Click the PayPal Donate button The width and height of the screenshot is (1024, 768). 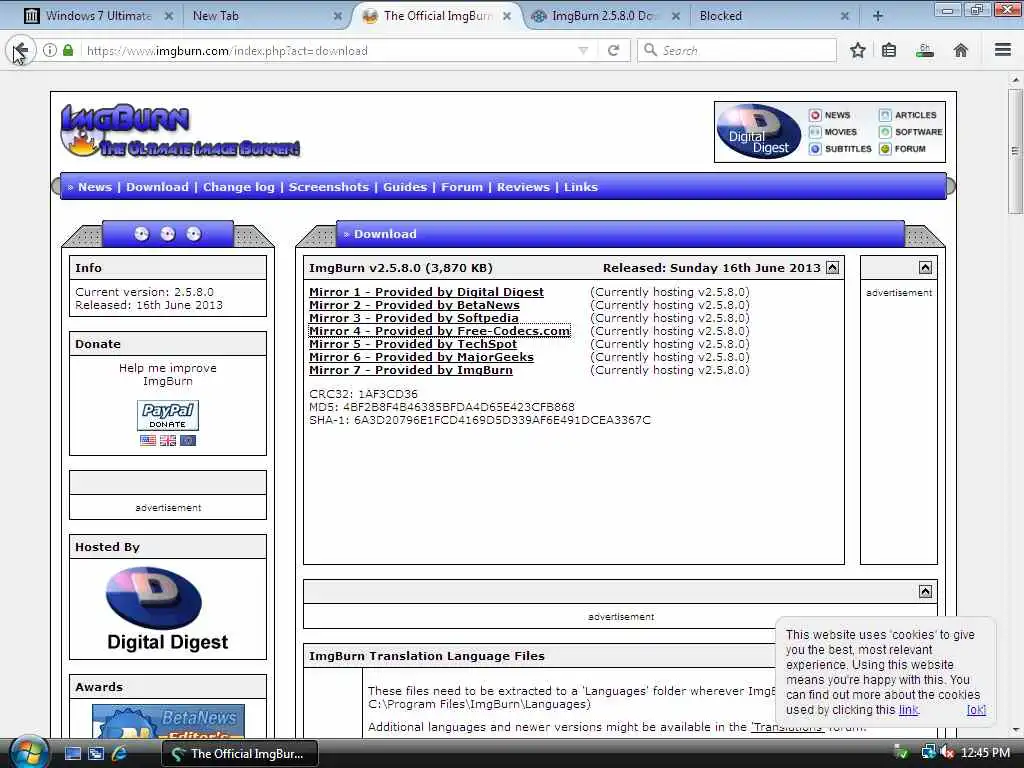tap(168, 415)
